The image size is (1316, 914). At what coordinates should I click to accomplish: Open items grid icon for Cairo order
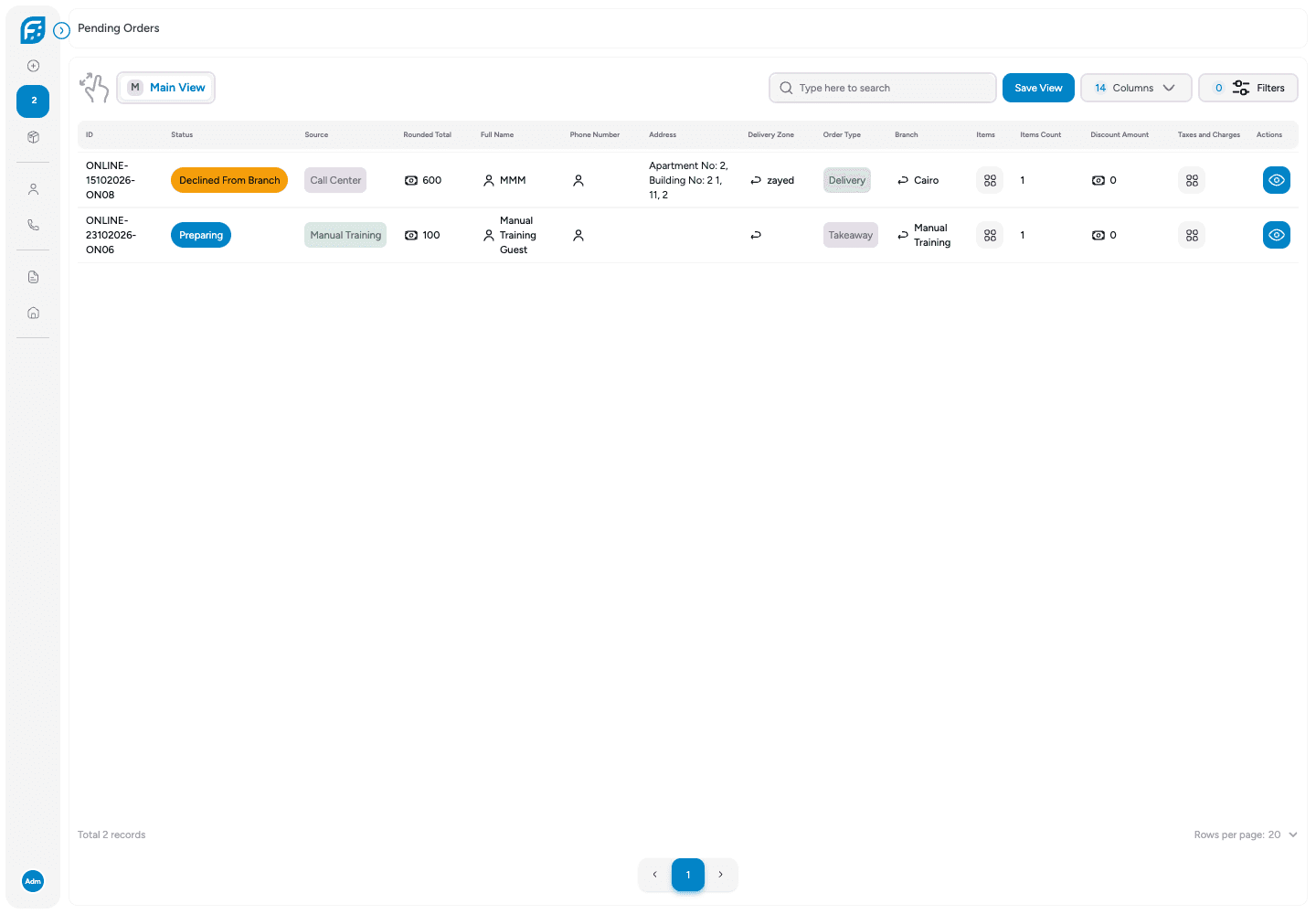990,180
